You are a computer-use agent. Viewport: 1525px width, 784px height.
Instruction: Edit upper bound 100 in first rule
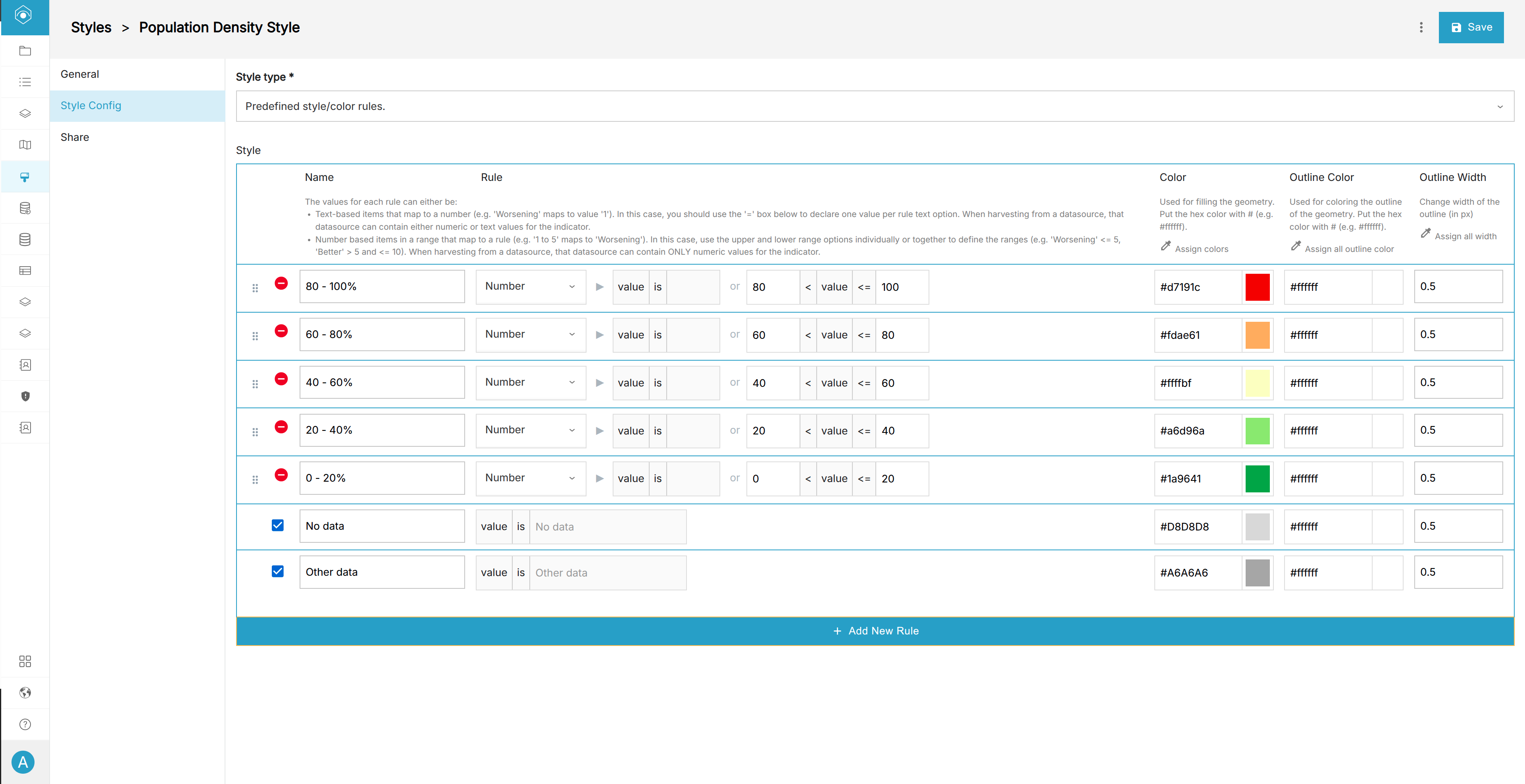(902, 287)
